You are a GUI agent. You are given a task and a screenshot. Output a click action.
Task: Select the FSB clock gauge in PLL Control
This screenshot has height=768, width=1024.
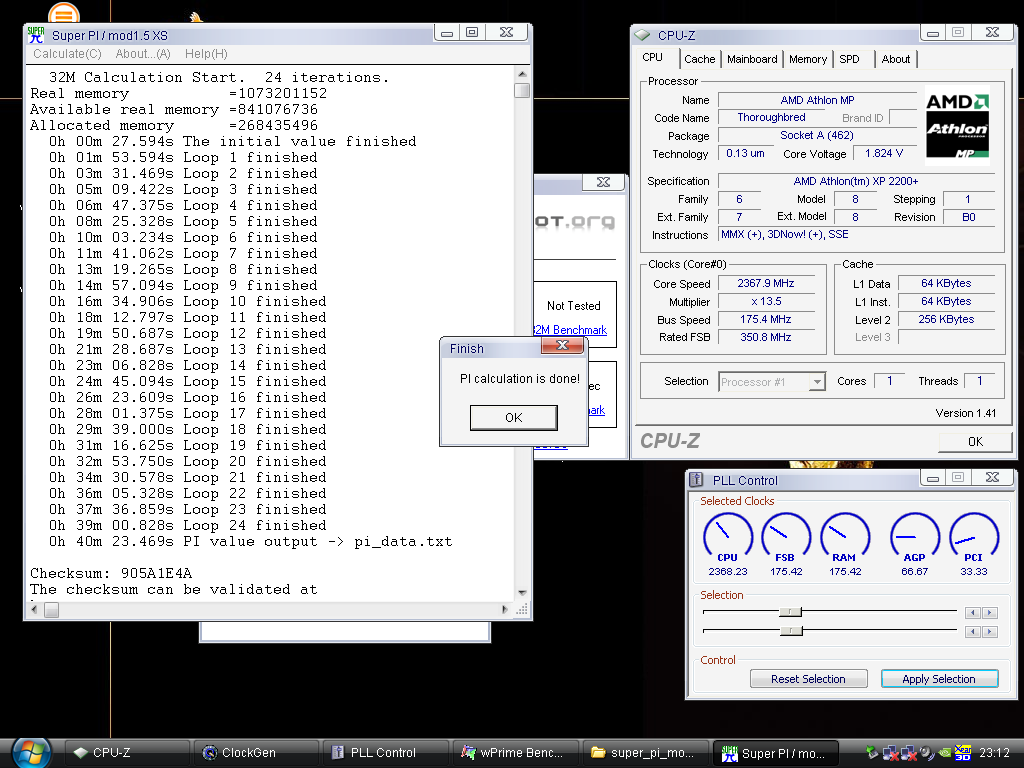pos(786,537)
